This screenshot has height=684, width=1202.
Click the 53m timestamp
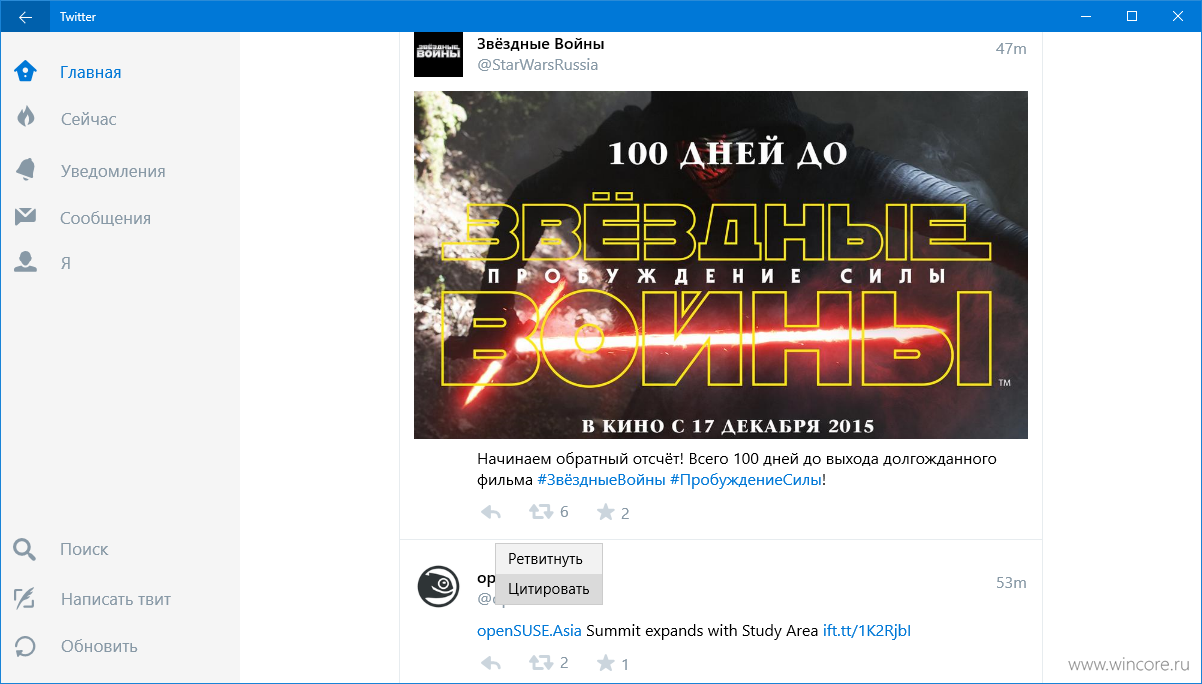point(1011,583)
